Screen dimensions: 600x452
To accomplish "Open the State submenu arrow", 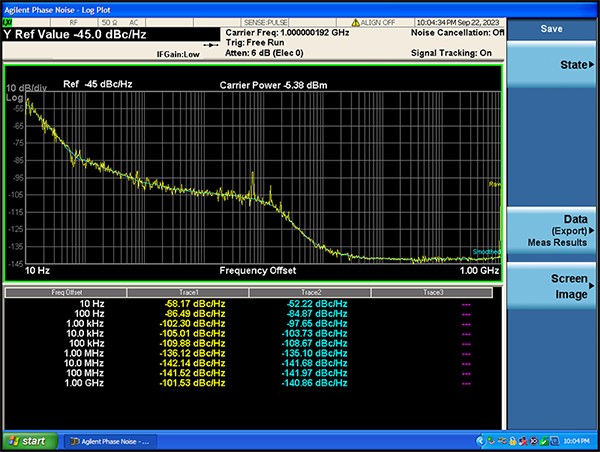I will click(592, 65).
